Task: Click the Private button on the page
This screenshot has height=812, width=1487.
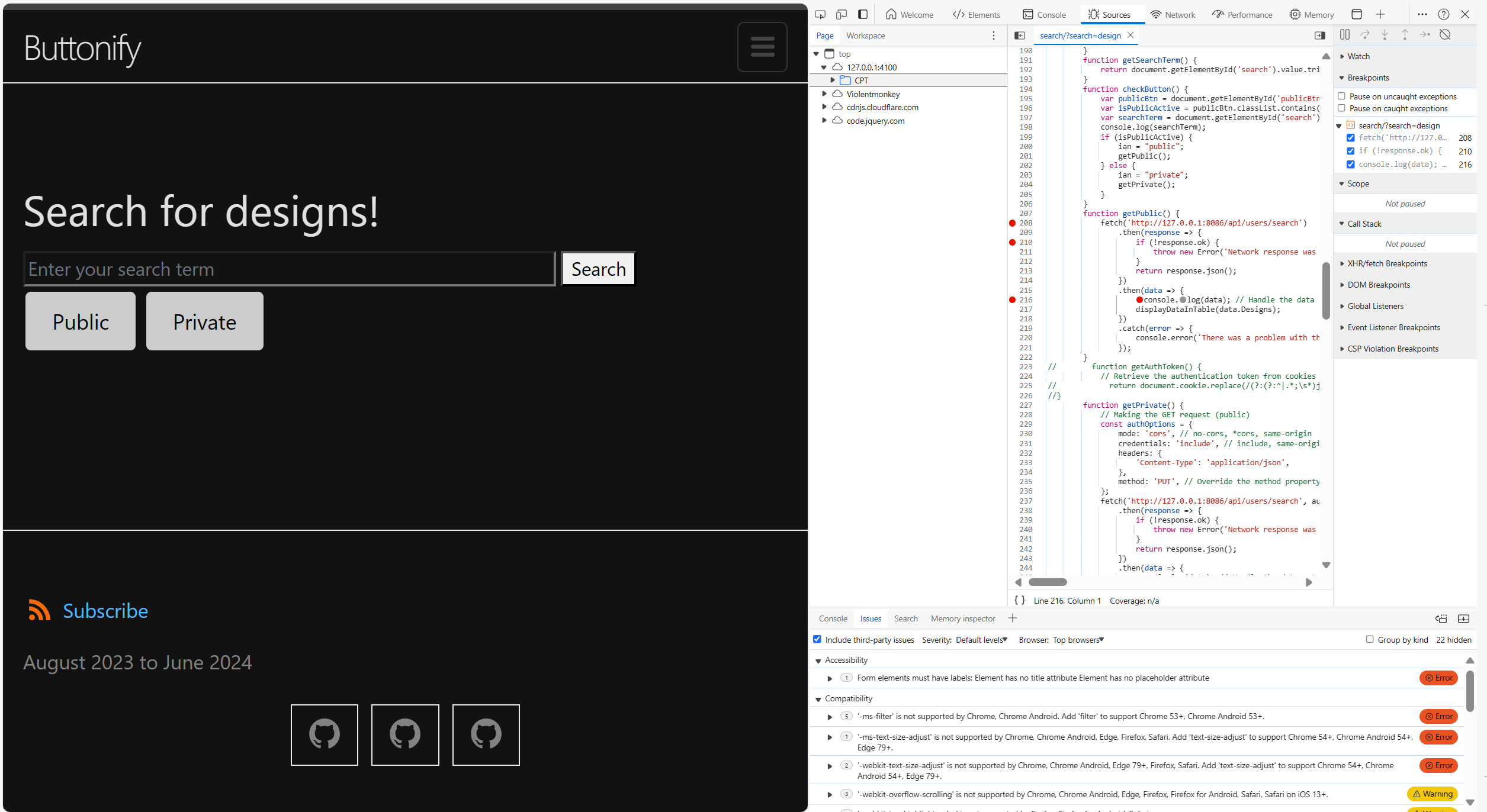Action: click(204, 322)
